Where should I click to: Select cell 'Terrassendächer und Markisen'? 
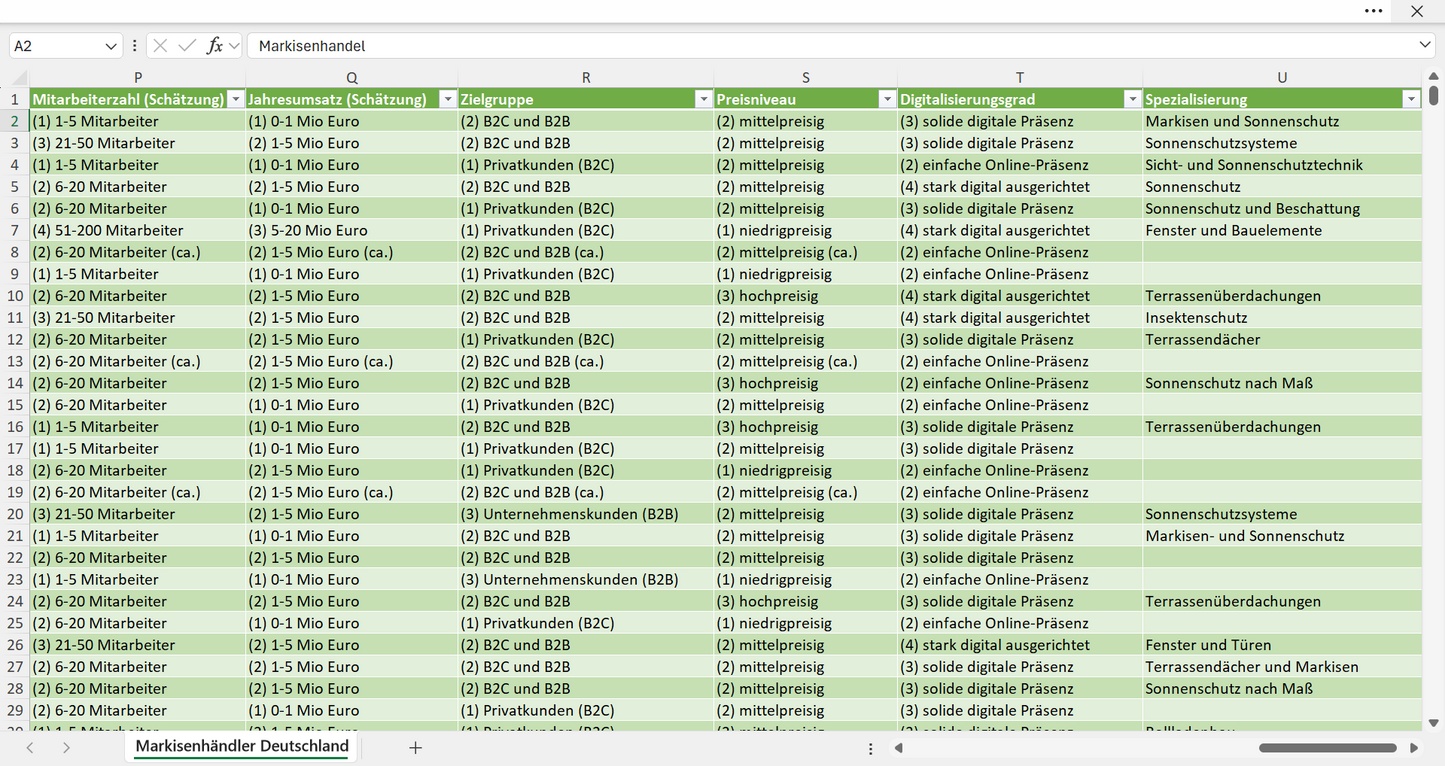coord(1282,667)
